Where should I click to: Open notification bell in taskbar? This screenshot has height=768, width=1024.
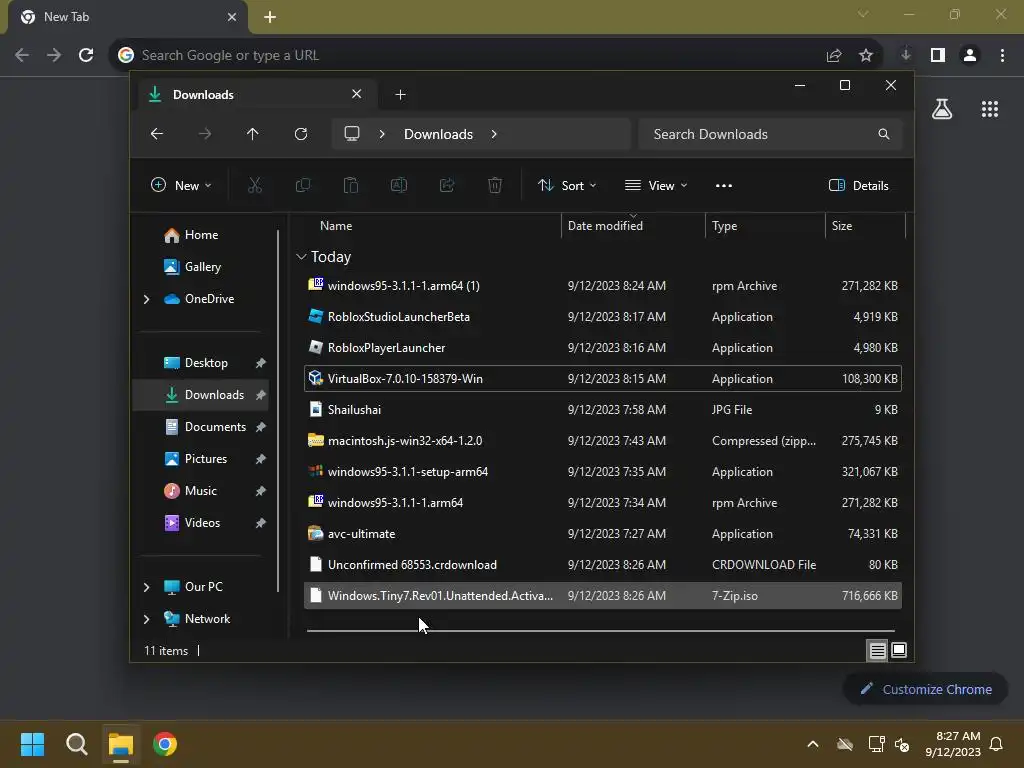click(x=997, y=744)
